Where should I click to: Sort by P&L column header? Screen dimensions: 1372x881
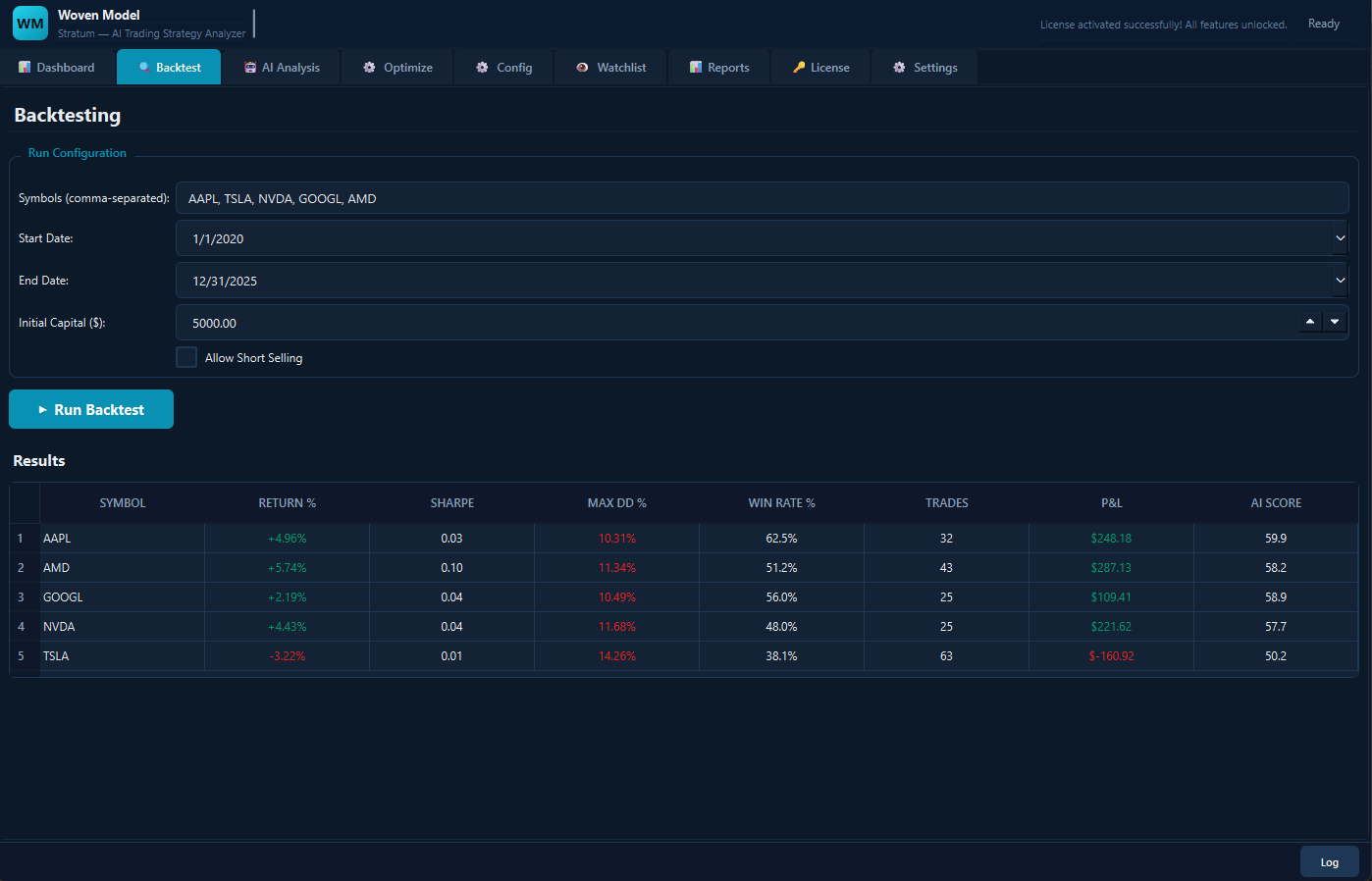[x=1112, y=503]
